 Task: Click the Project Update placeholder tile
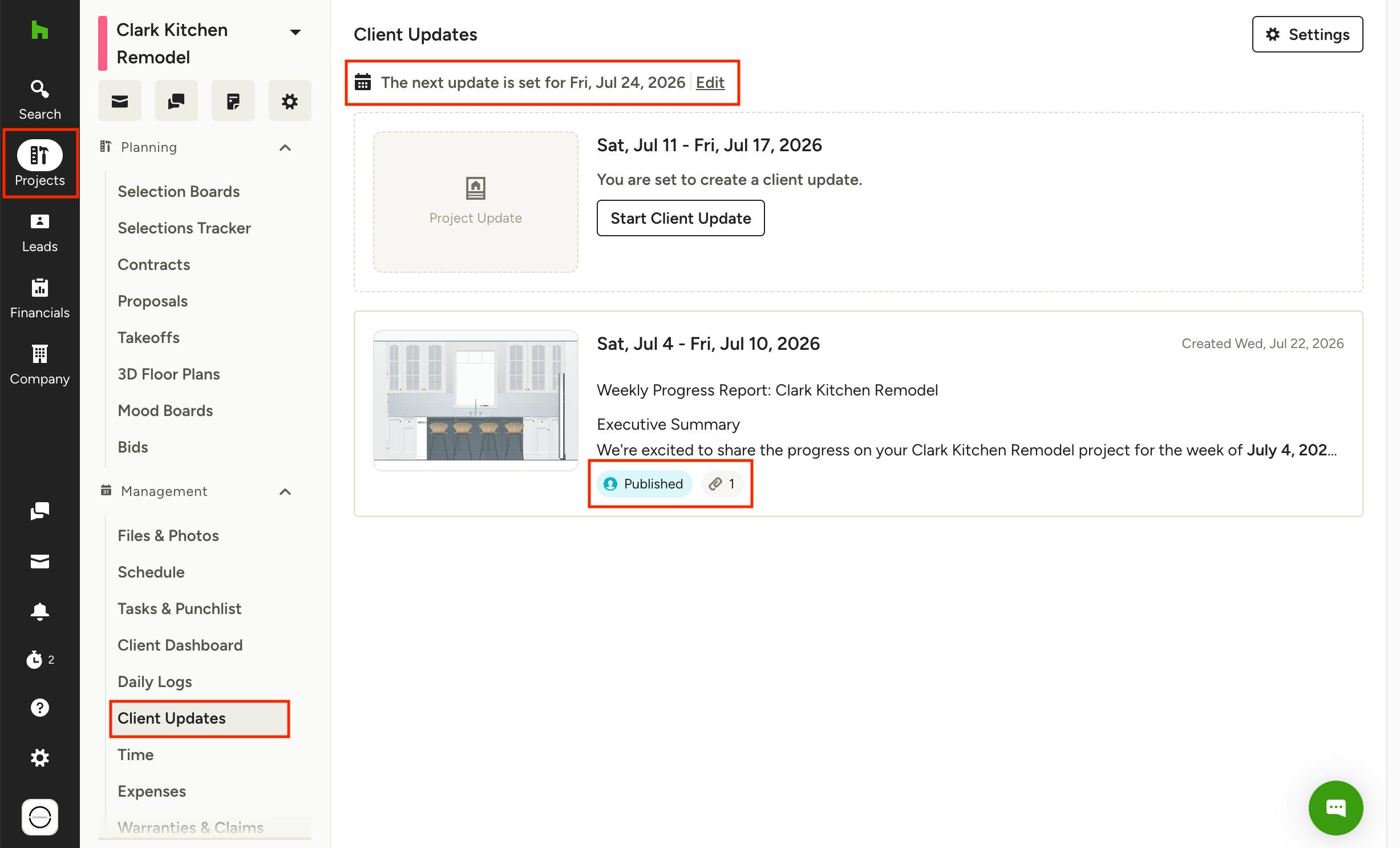point(476,202)
